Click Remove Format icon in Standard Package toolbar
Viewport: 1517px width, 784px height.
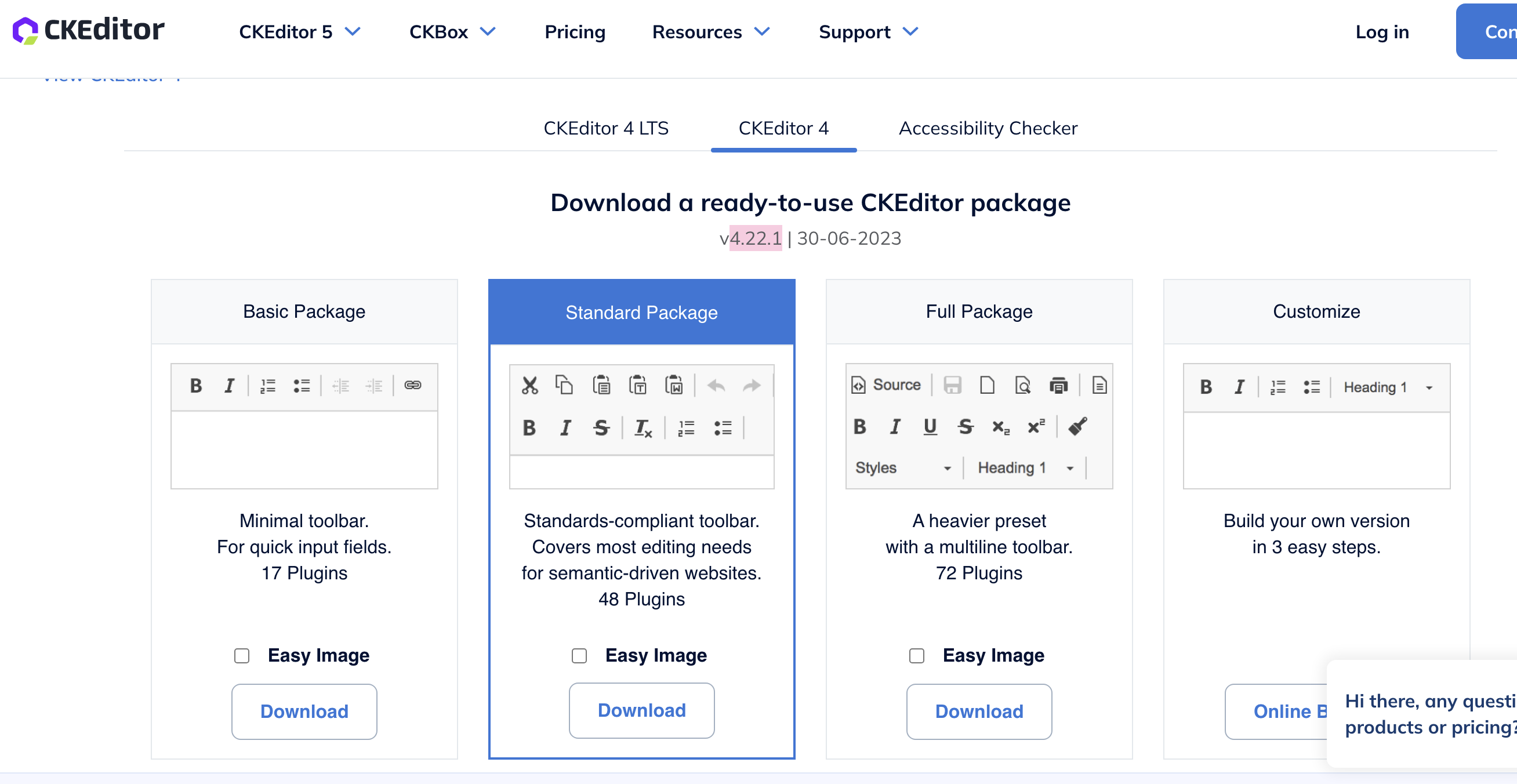[643, 428]
